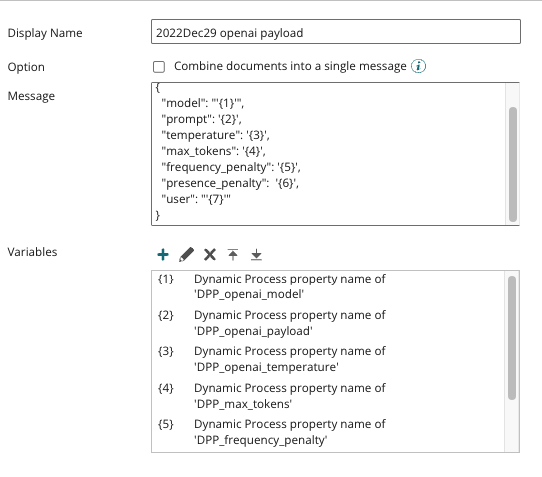The width and height of the screenshot is (542, 477).
Task: Move variable up with arrow icon
Action: click(x=233, y=254)
